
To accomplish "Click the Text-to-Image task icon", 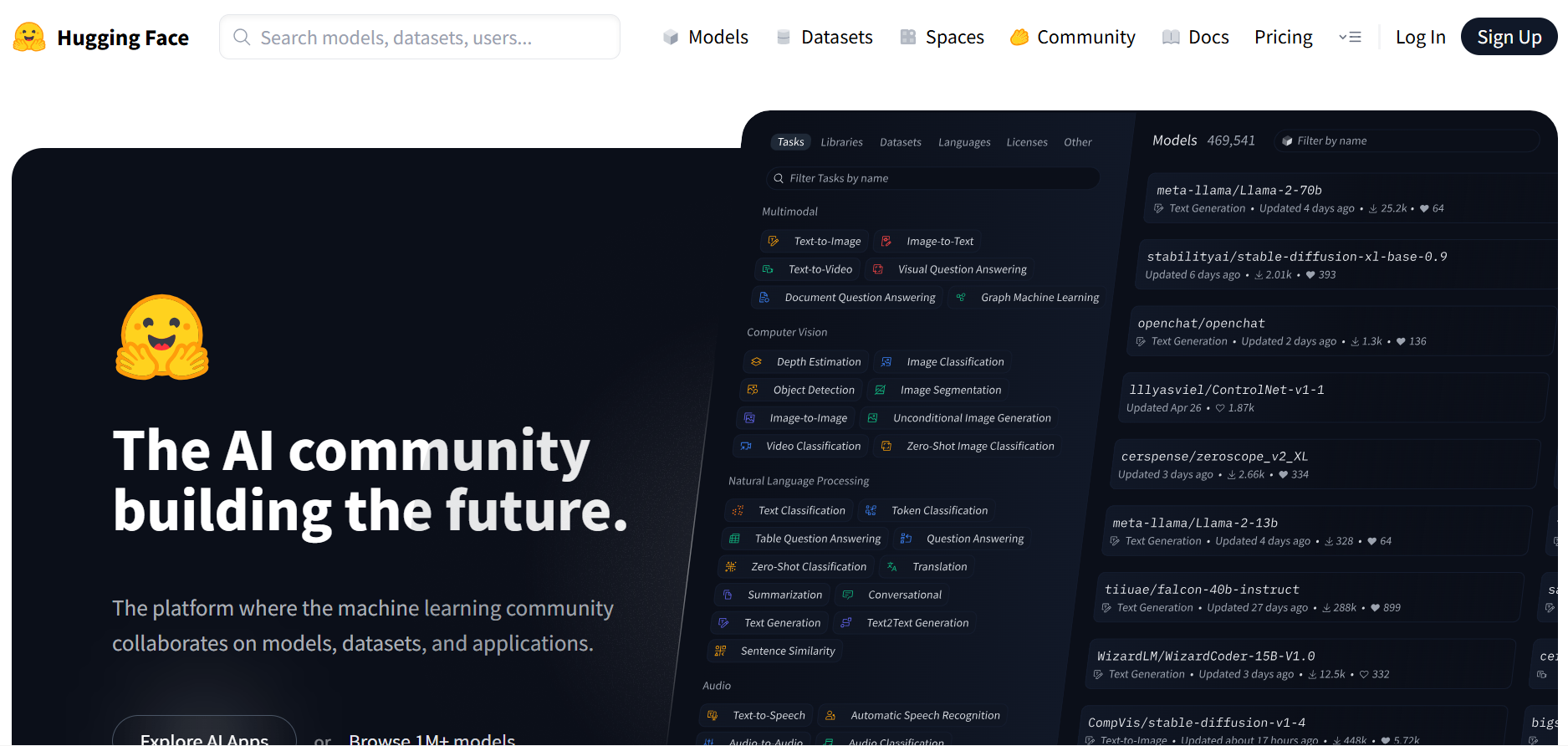I will 774,241.
